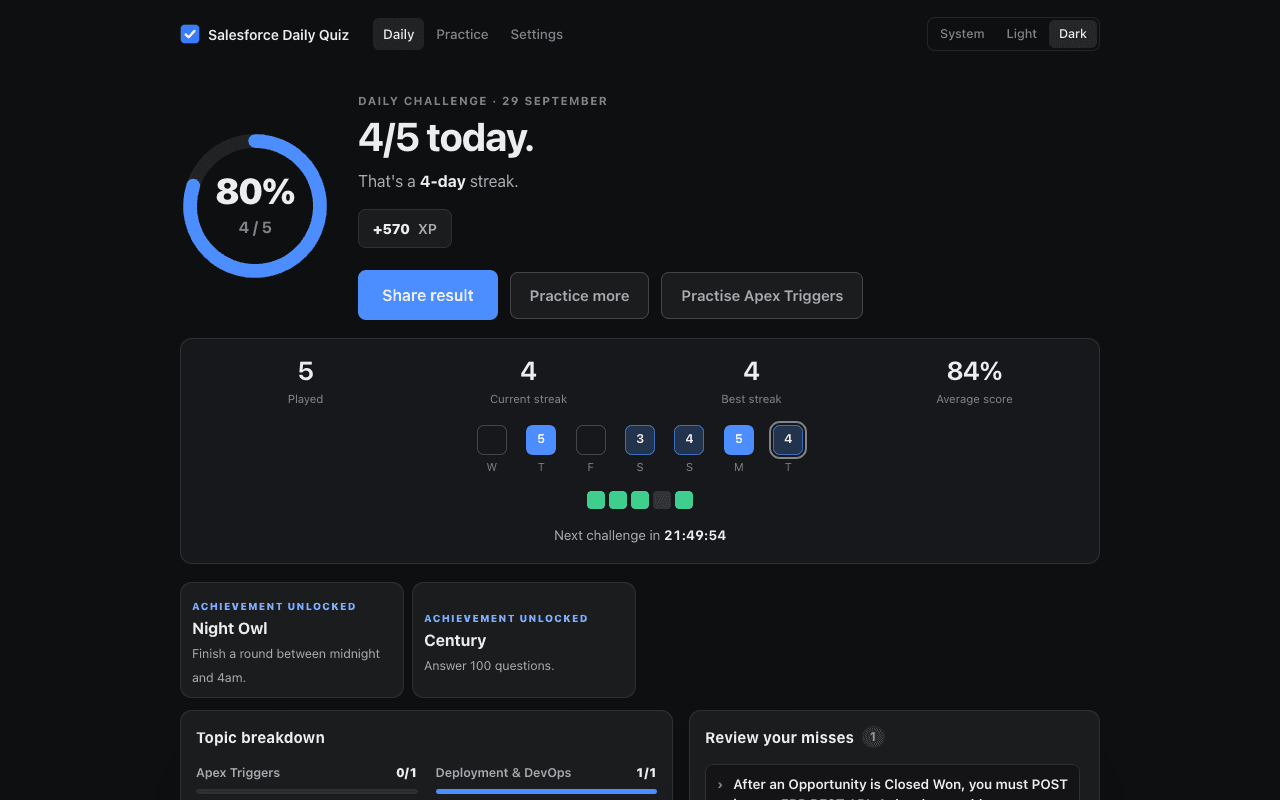Screen dimensions: 1280x800
Task: Click the "Review your misses" heading
Action: 779,738
